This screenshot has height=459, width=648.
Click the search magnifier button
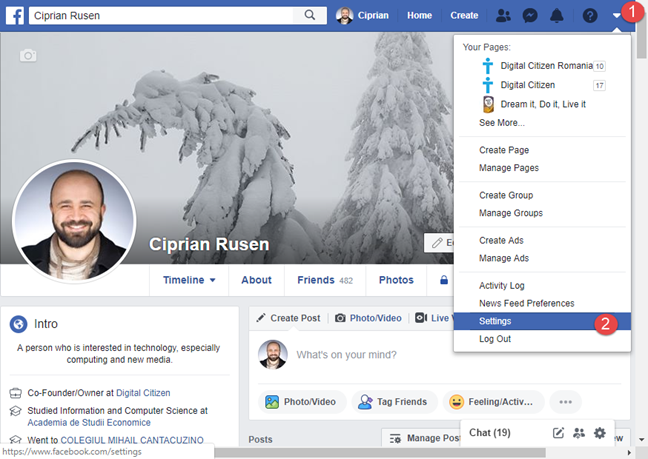pos(310,15)
